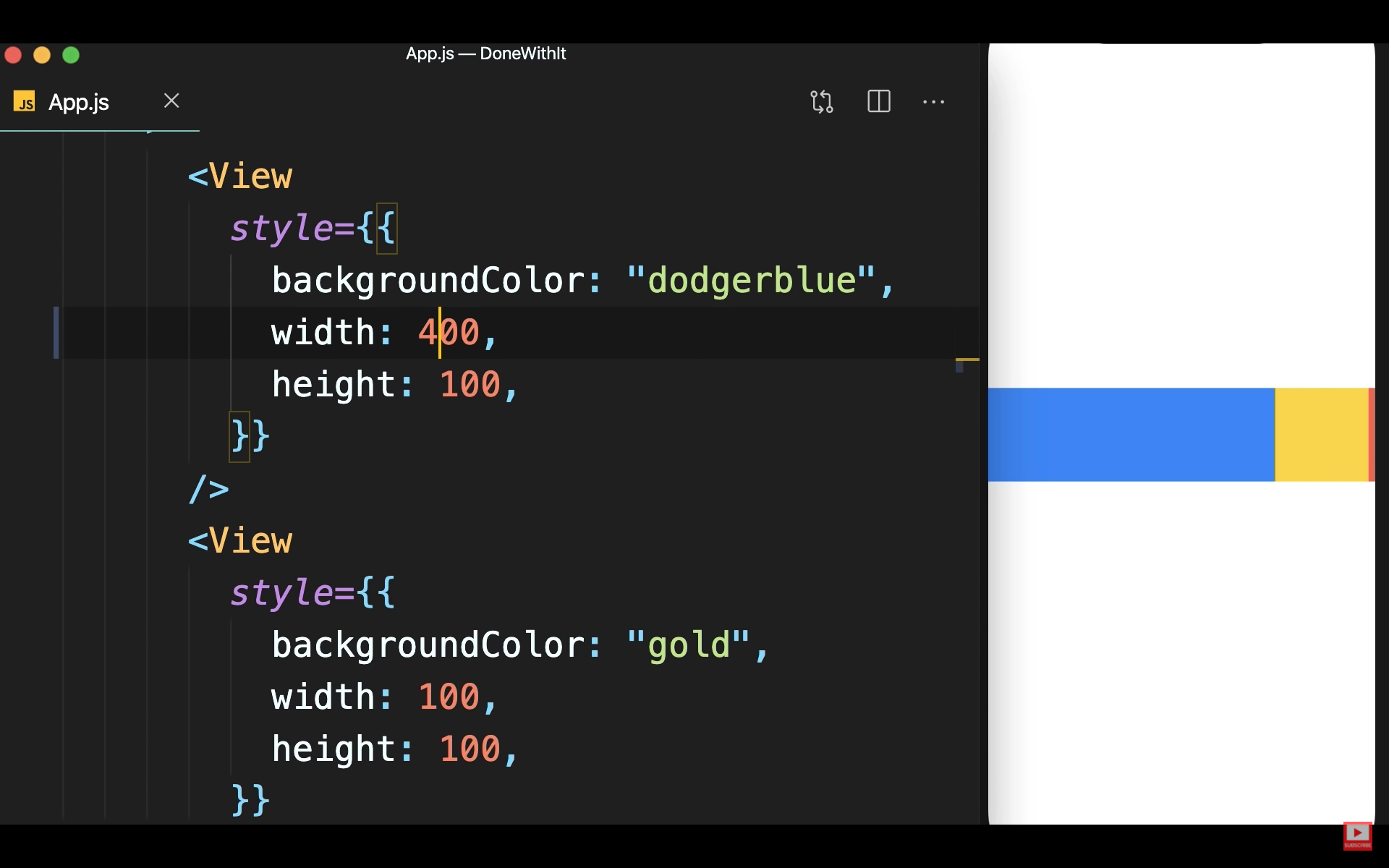The width and height of the screenshot is (1389, 868).
Task: Click the "gold" string in code
Action: [688, 645]
